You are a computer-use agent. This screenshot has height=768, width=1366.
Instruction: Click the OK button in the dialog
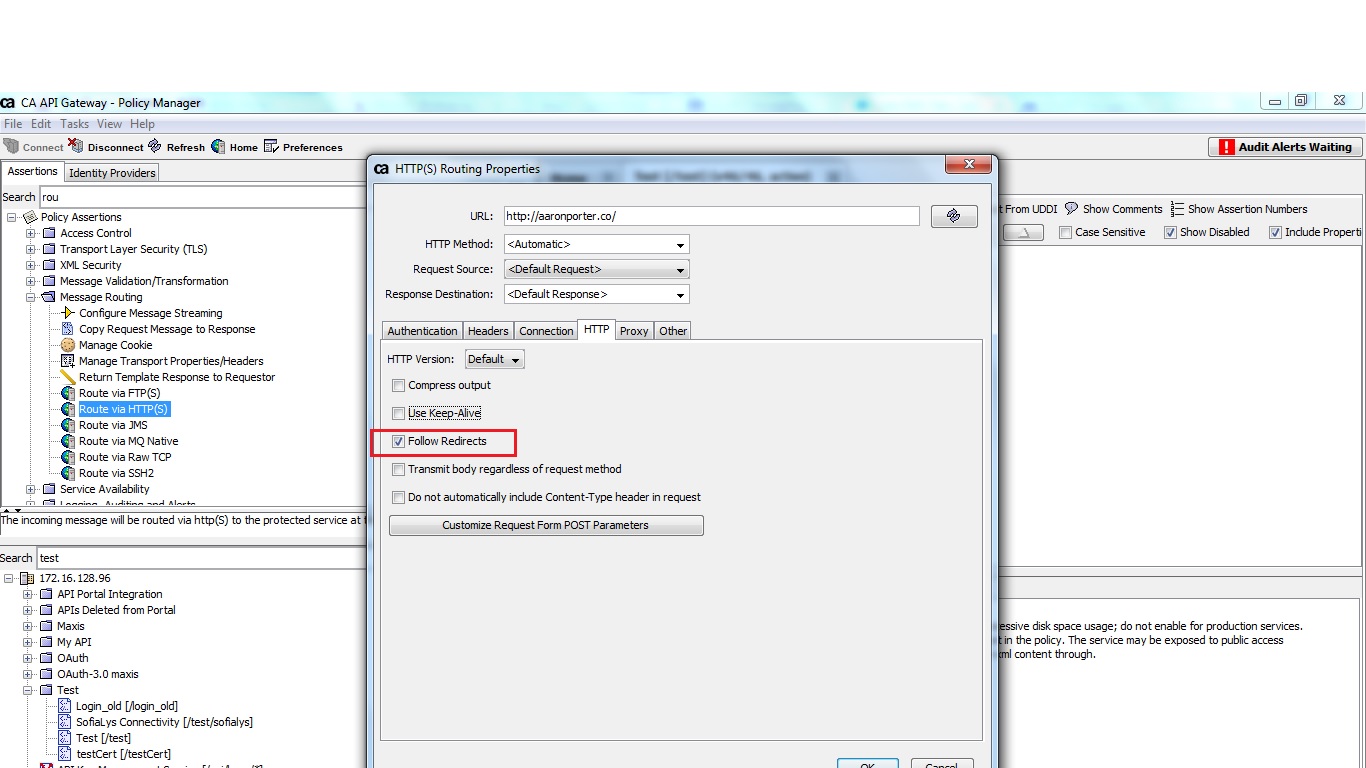pyautogui.click(x=866, y=763)
